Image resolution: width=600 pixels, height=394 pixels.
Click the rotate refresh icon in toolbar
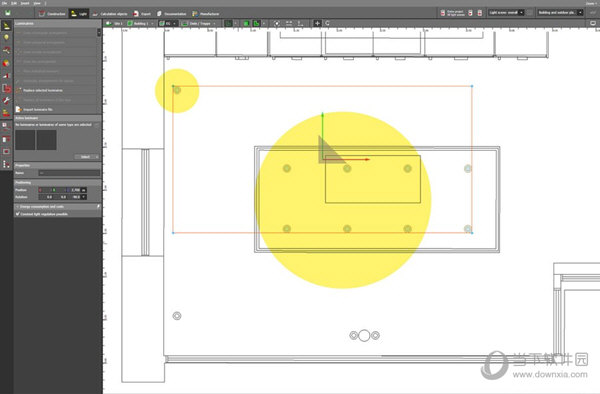327,23
